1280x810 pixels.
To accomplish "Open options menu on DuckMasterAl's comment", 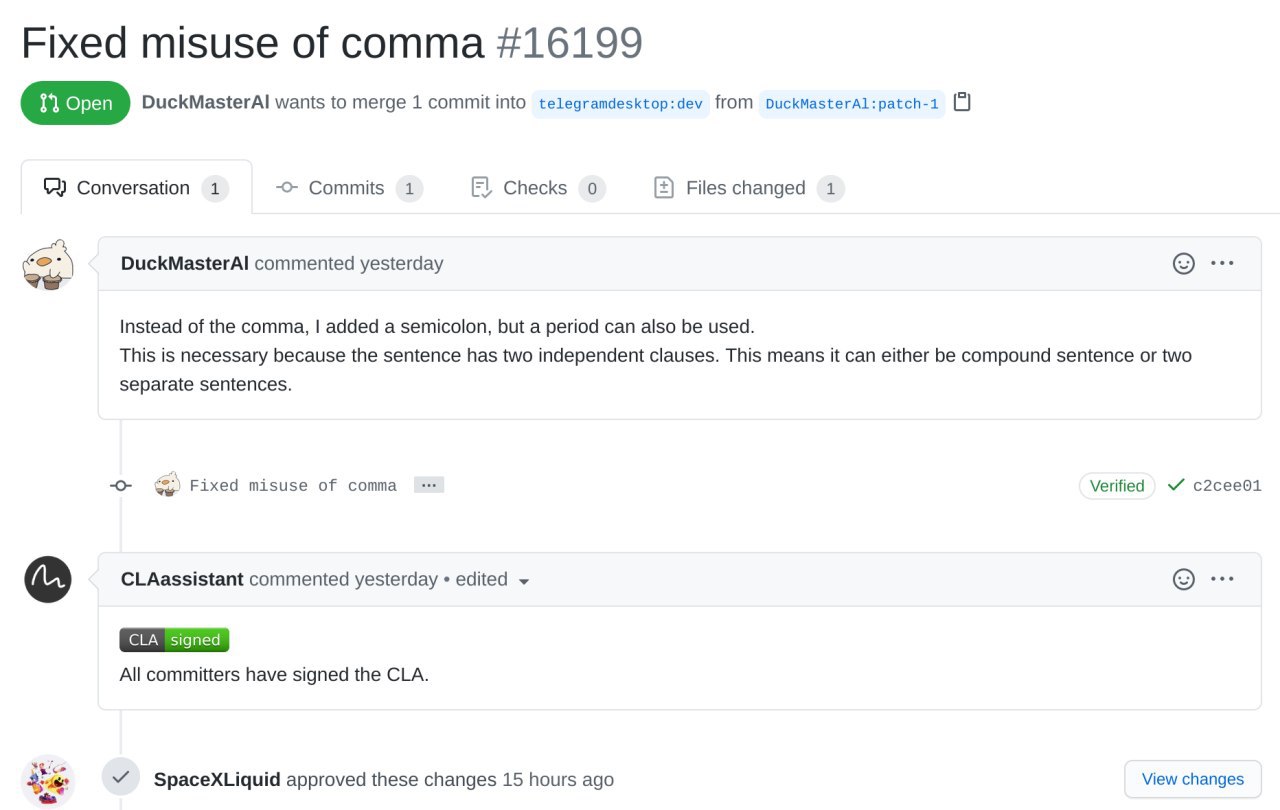I will click(1222, 264).
